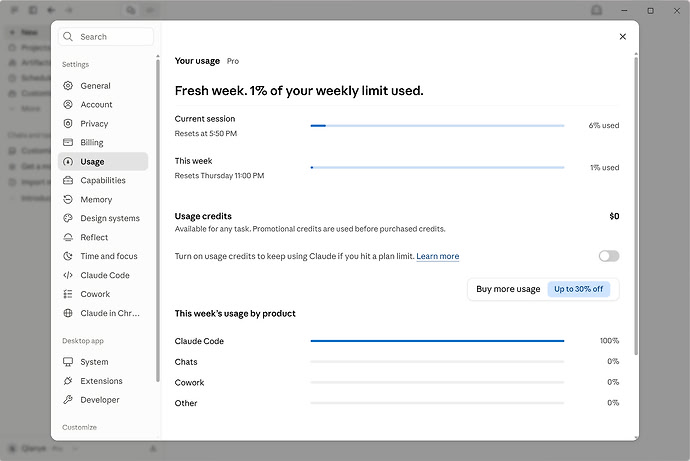This screenshot has width=690, height=461.
Task: Open the Reflect settings page
Action: pos(103,237)
